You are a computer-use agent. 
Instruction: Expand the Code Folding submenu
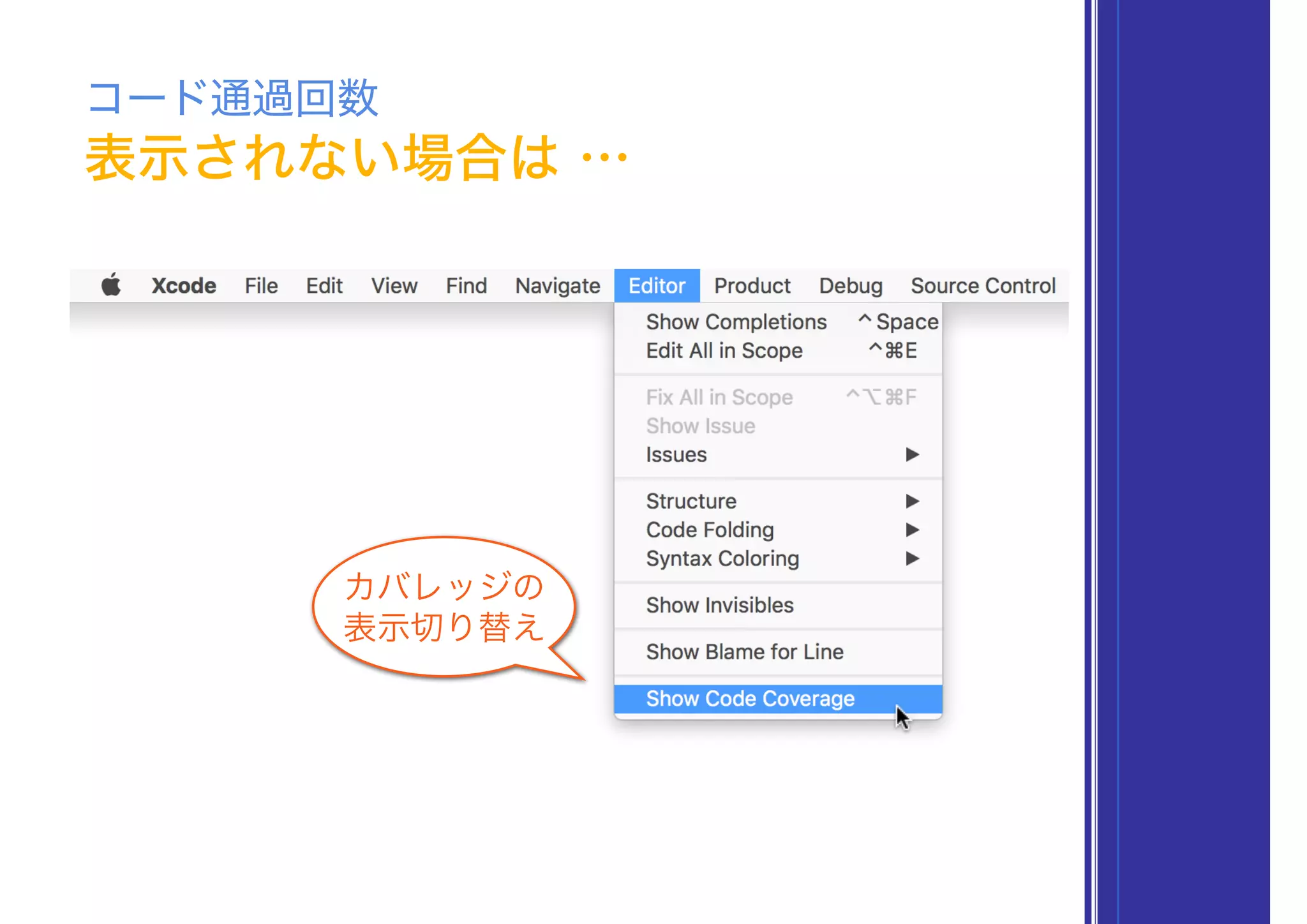tap(778, 530)
